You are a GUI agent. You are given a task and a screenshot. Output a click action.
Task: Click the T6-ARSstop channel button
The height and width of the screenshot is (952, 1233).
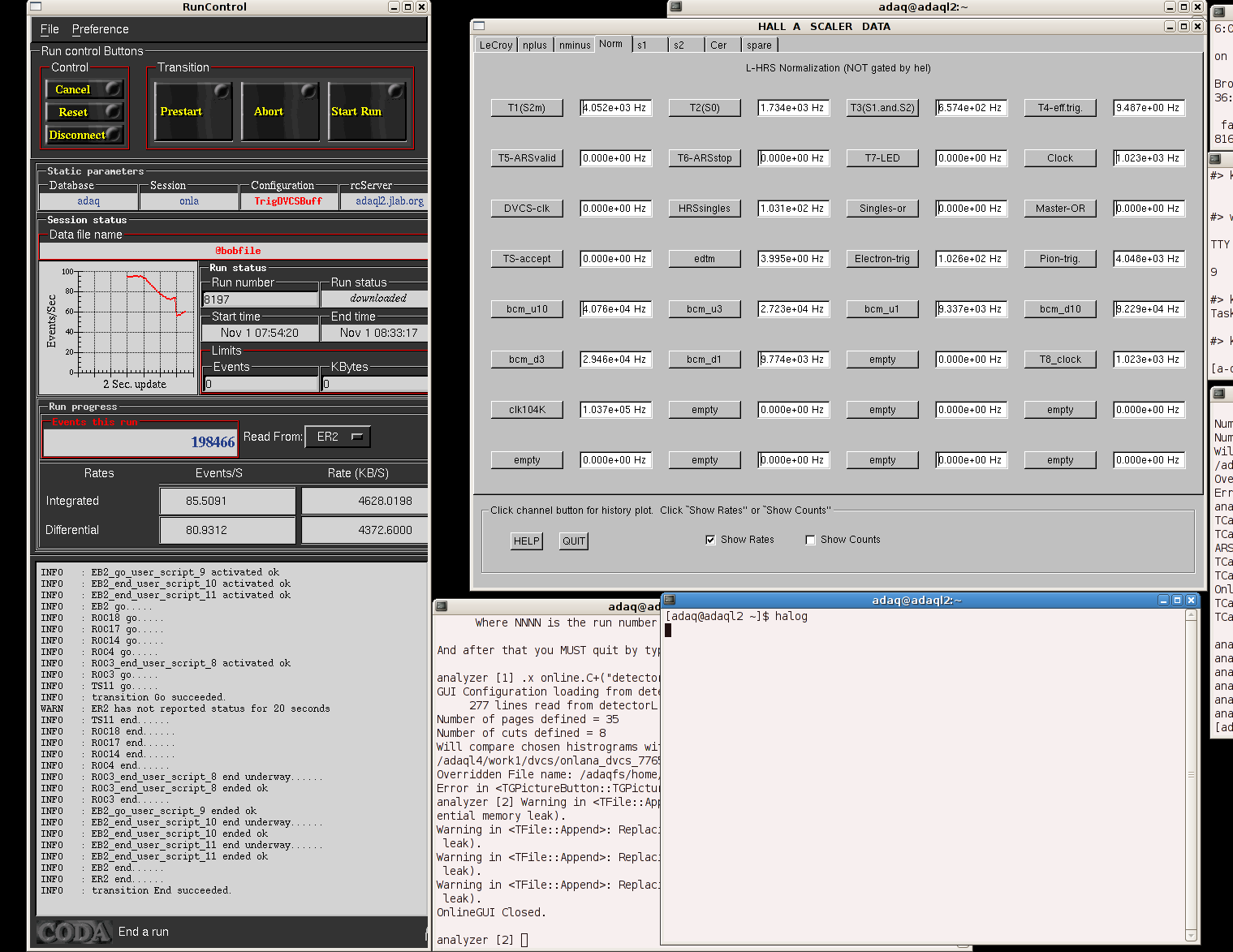[x=705, y=158]
